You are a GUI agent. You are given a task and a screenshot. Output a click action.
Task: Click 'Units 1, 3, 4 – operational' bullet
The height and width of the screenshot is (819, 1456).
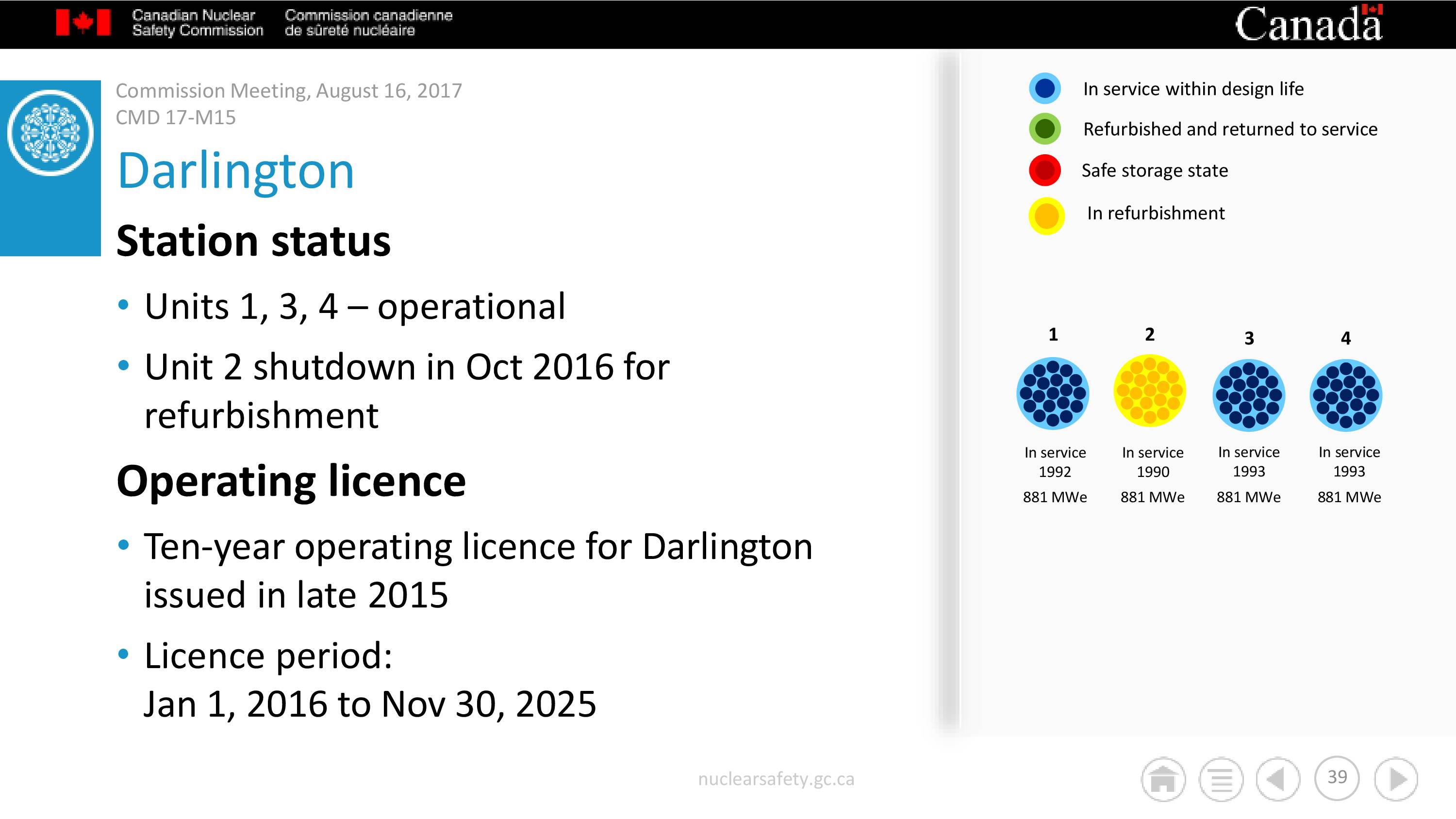[355, 306]
